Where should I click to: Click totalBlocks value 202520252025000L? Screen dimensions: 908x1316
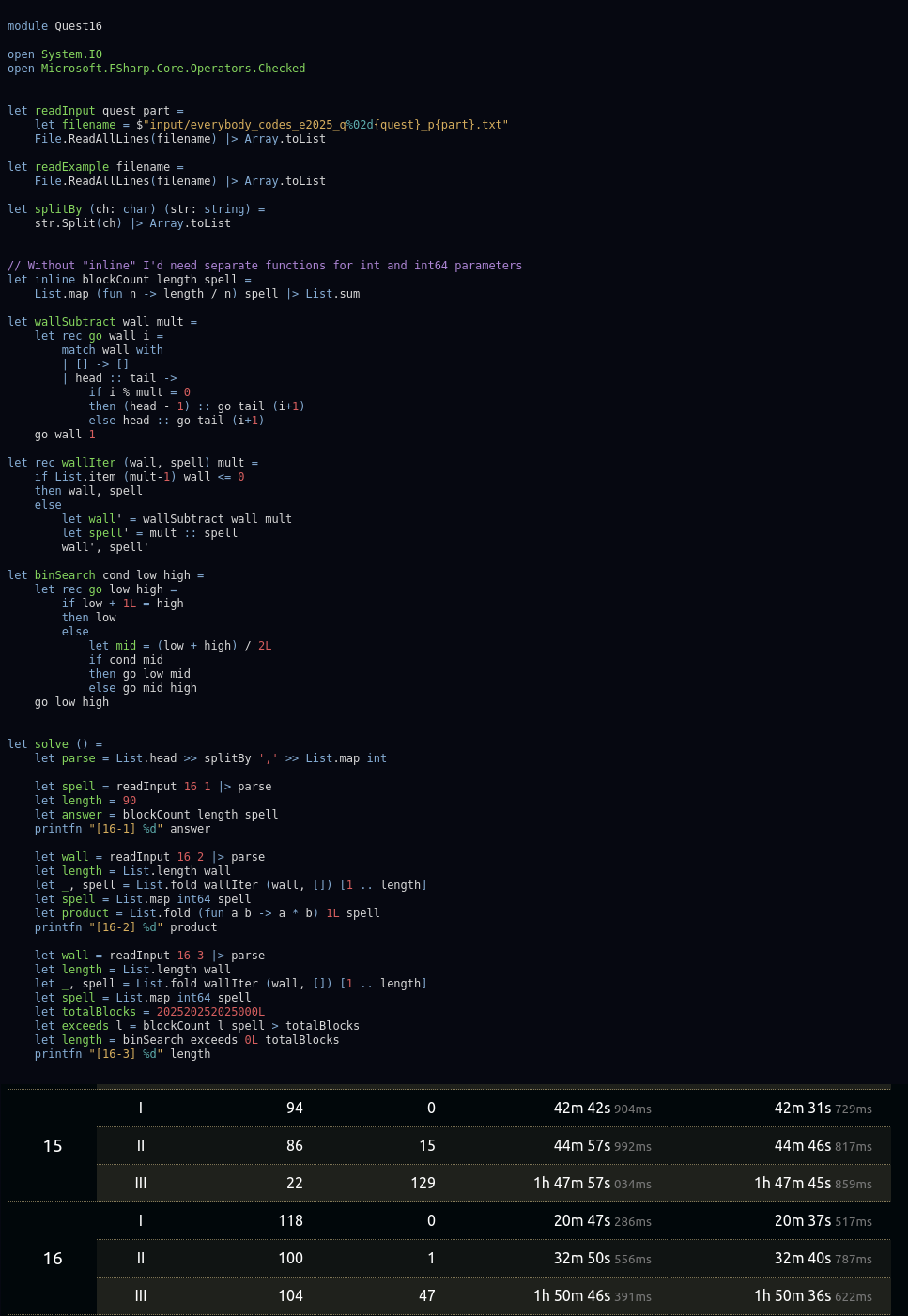click(x=210, y=1012)
